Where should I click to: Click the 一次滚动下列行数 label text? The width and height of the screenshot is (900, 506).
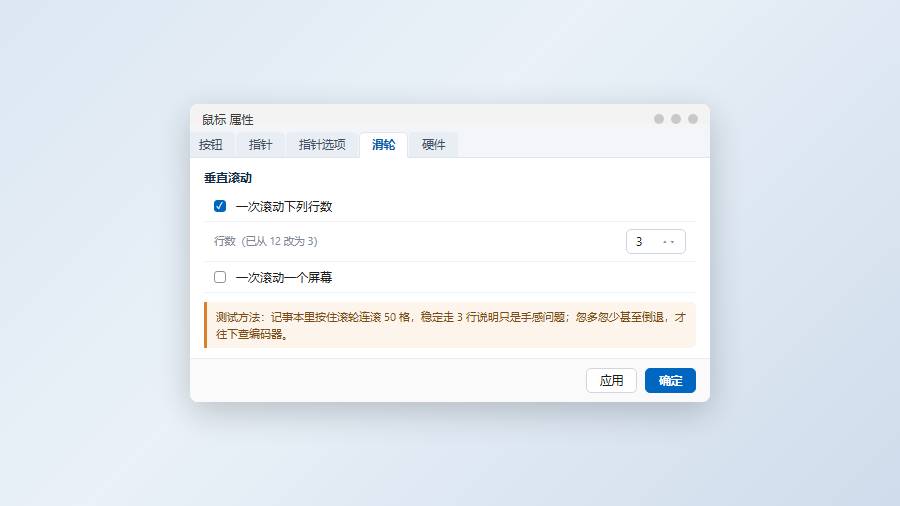284,207
